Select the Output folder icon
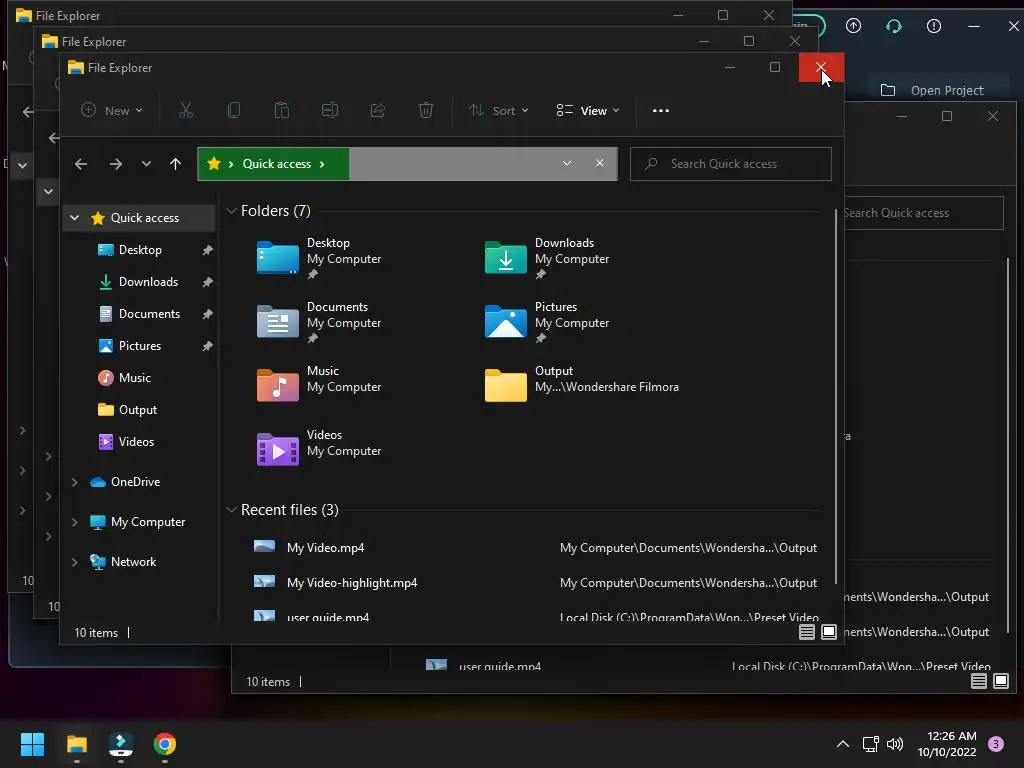 tap(505, 385)
